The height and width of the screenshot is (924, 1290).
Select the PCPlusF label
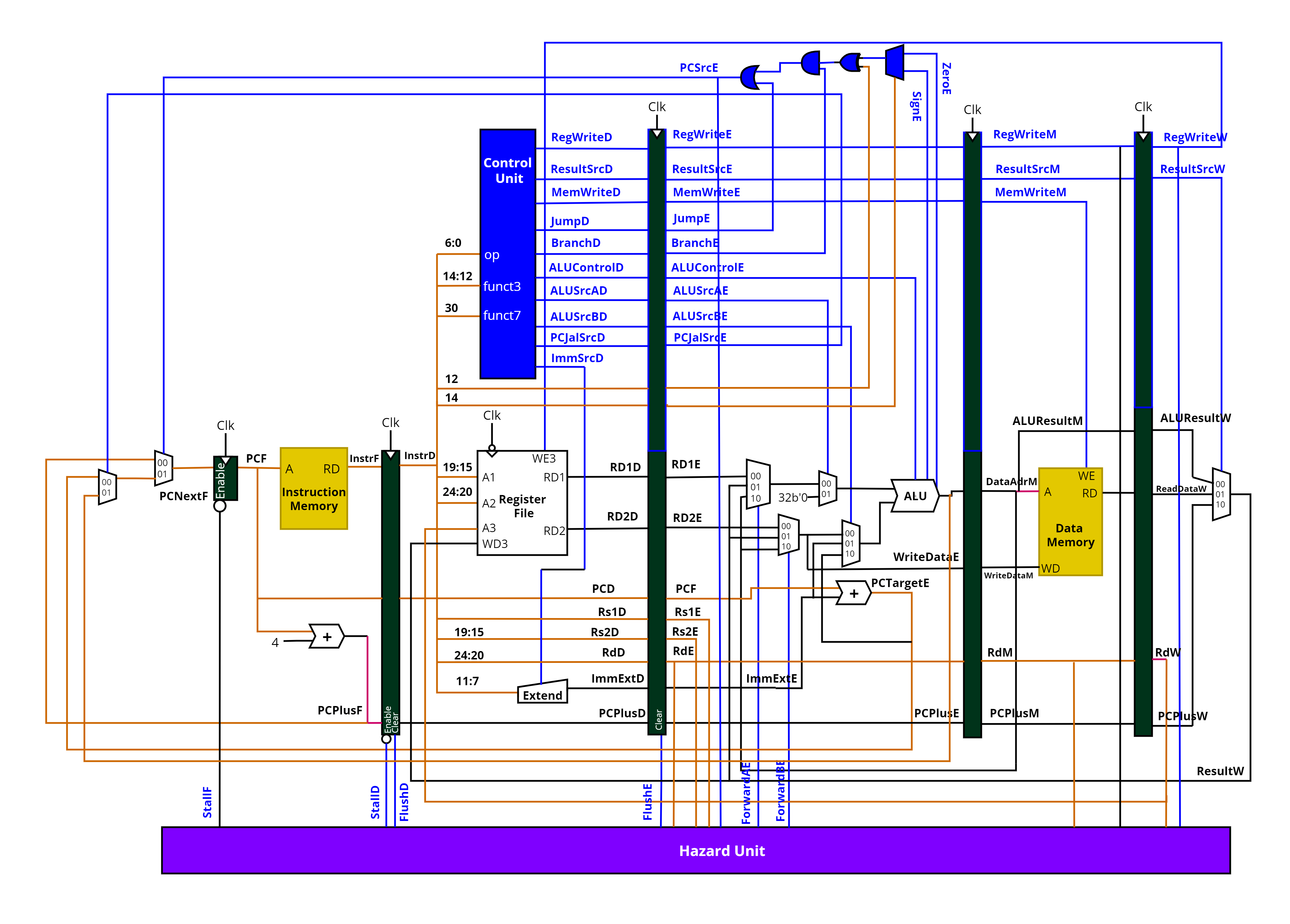(x=340, y=710)
